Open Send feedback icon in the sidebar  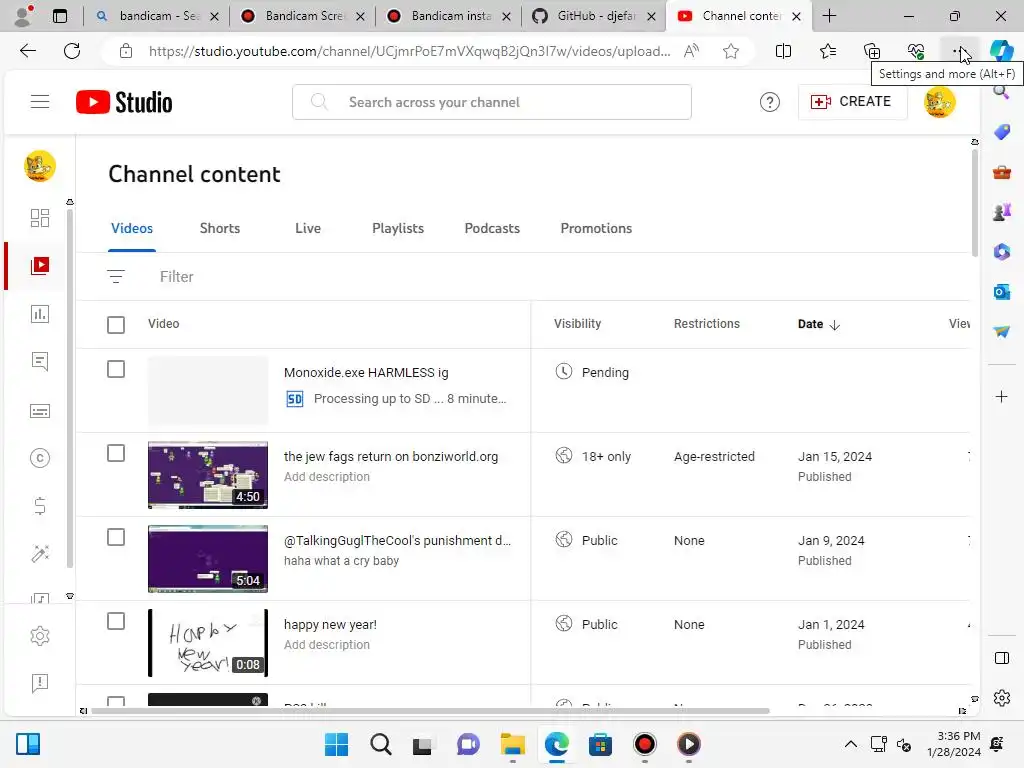40,683
